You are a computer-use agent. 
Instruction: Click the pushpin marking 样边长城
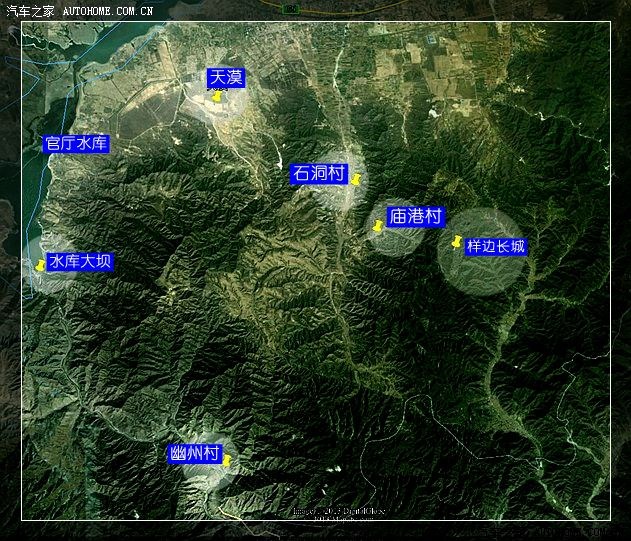(x=456, y=243)
